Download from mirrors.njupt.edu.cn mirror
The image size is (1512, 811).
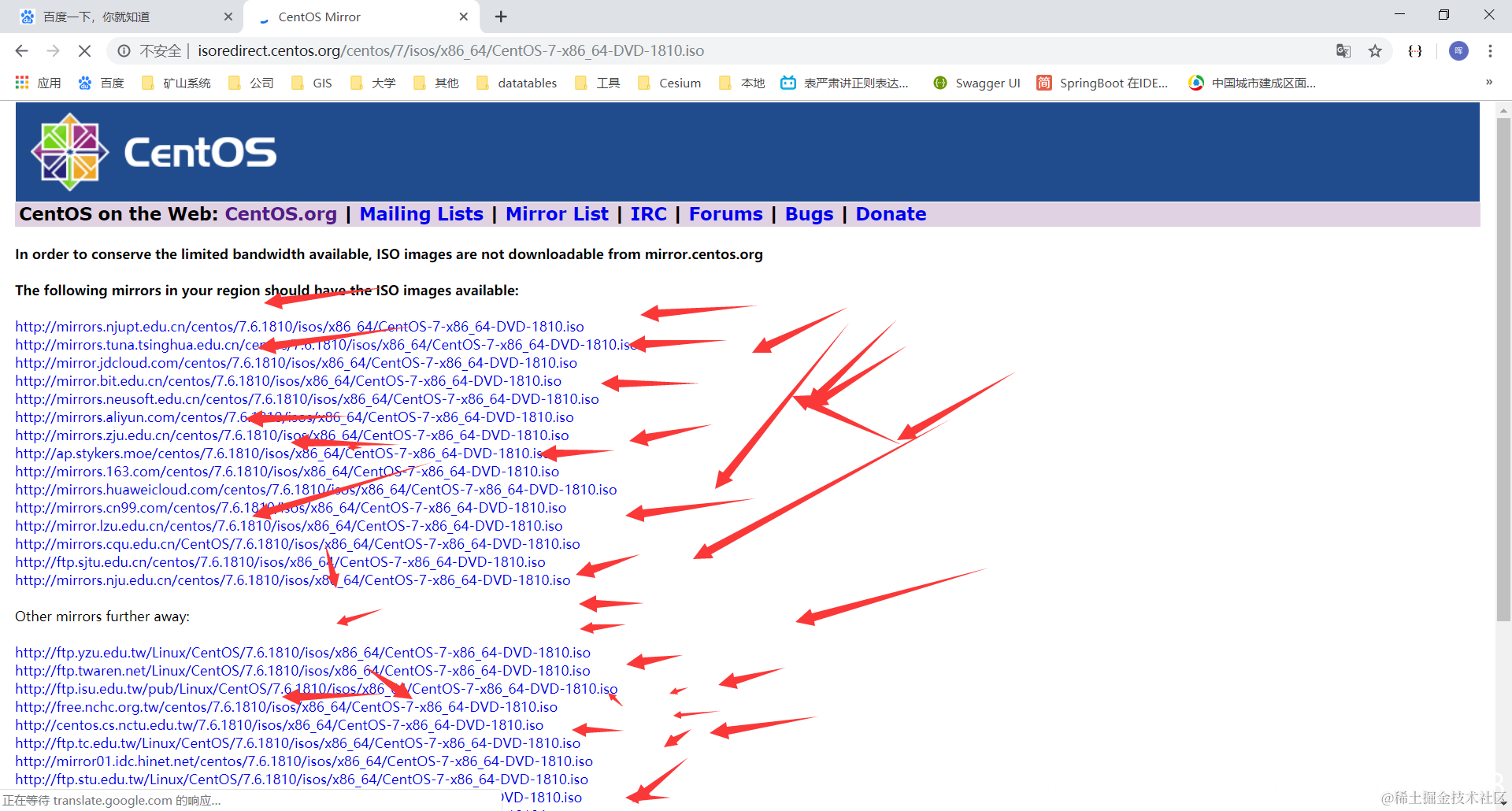click(x=299, y=327)
